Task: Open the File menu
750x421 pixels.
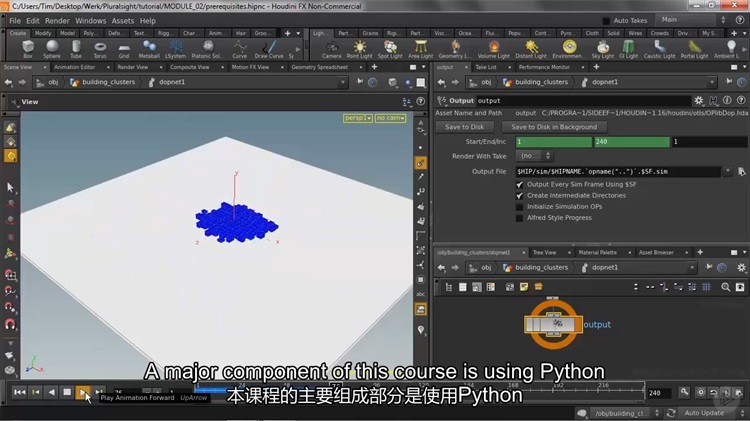Action: (15, 21)
